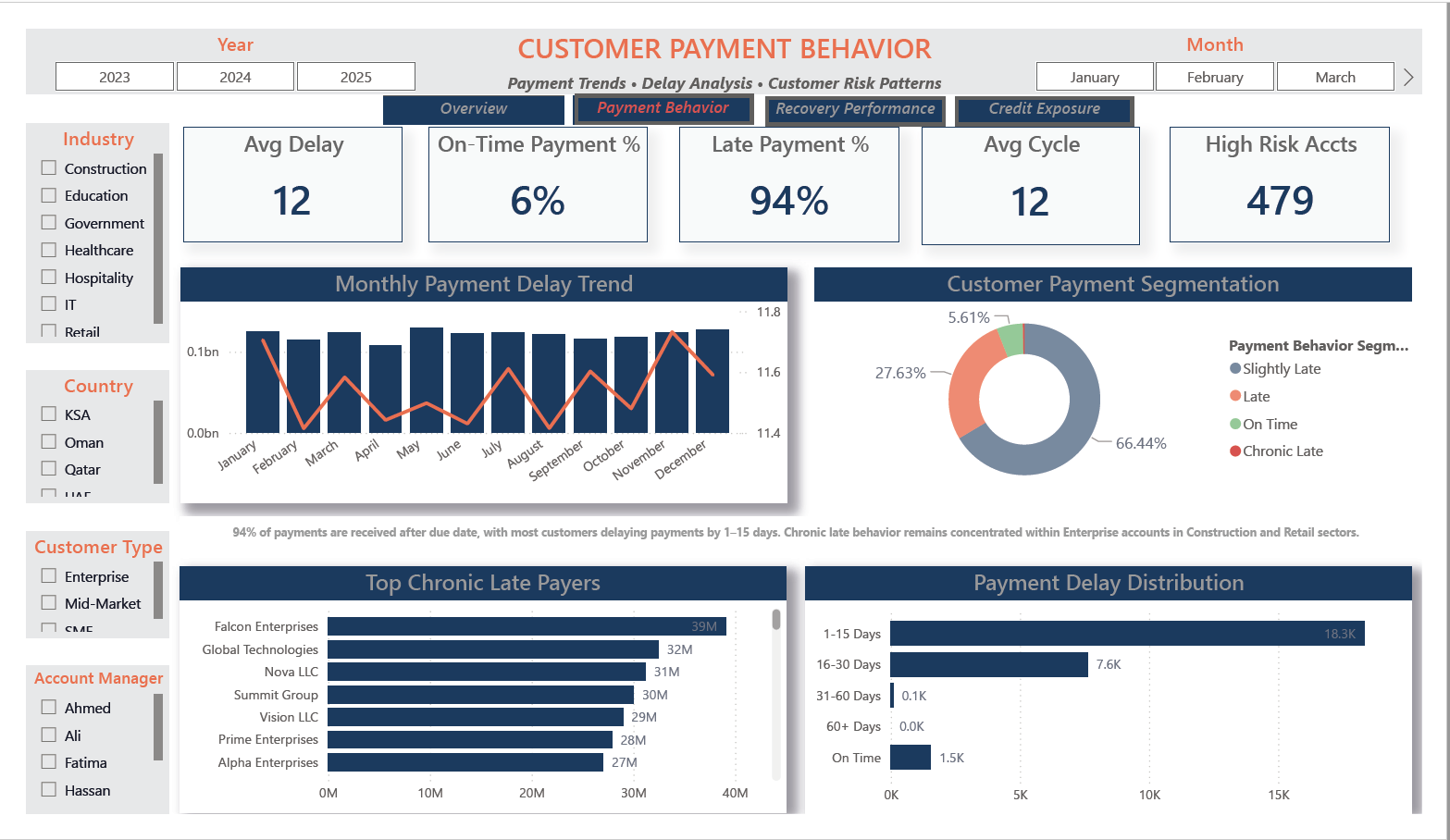Go to Recovery Performance tab
Screen dimensions: 1450x840
[x=855, y=109]
